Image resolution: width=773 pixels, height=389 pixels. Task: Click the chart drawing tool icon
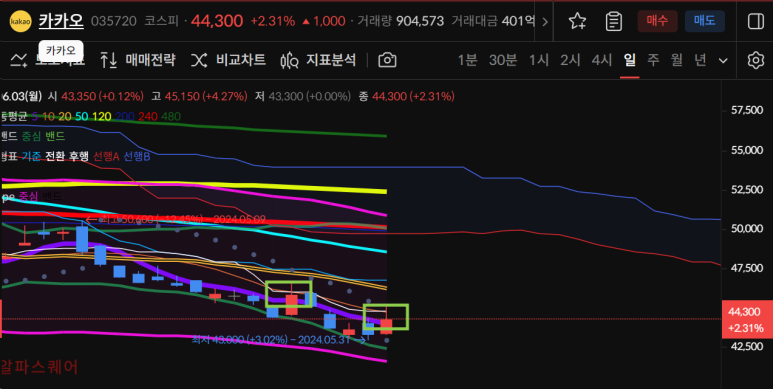[x=19, y=60]
